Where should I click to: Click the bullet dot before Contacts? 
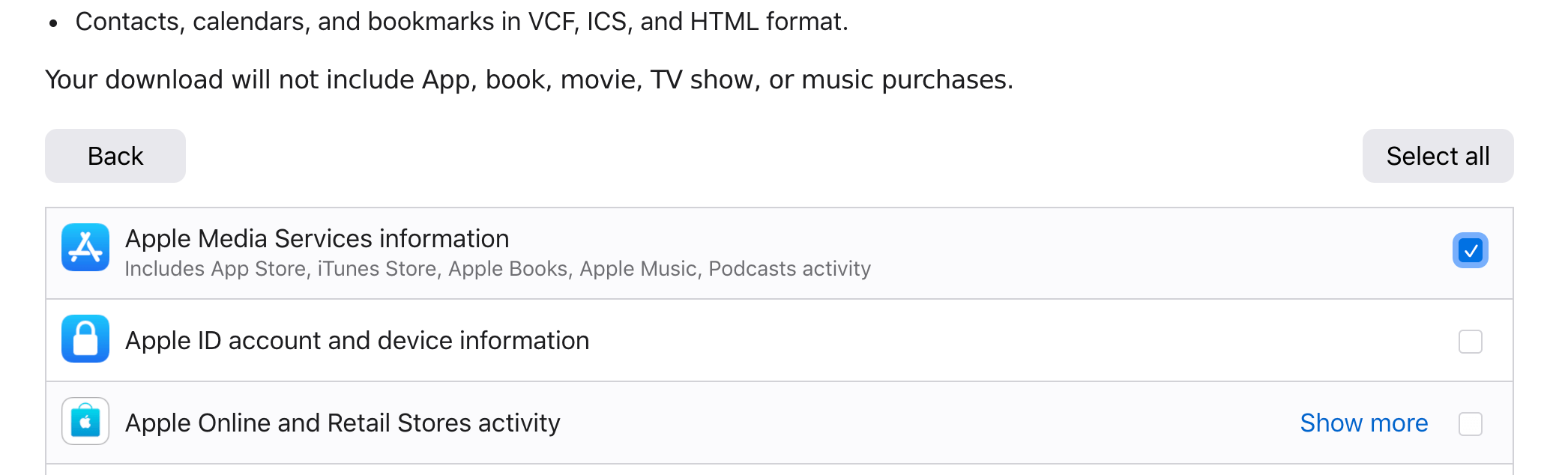tap(53, 23)
